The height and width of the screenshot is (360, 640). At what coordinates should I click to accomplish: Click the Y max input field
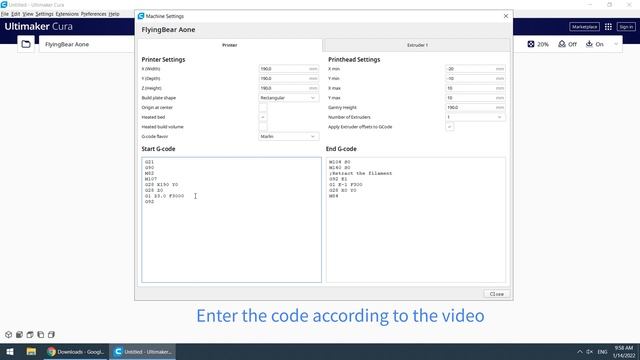[x=475, y=98]
